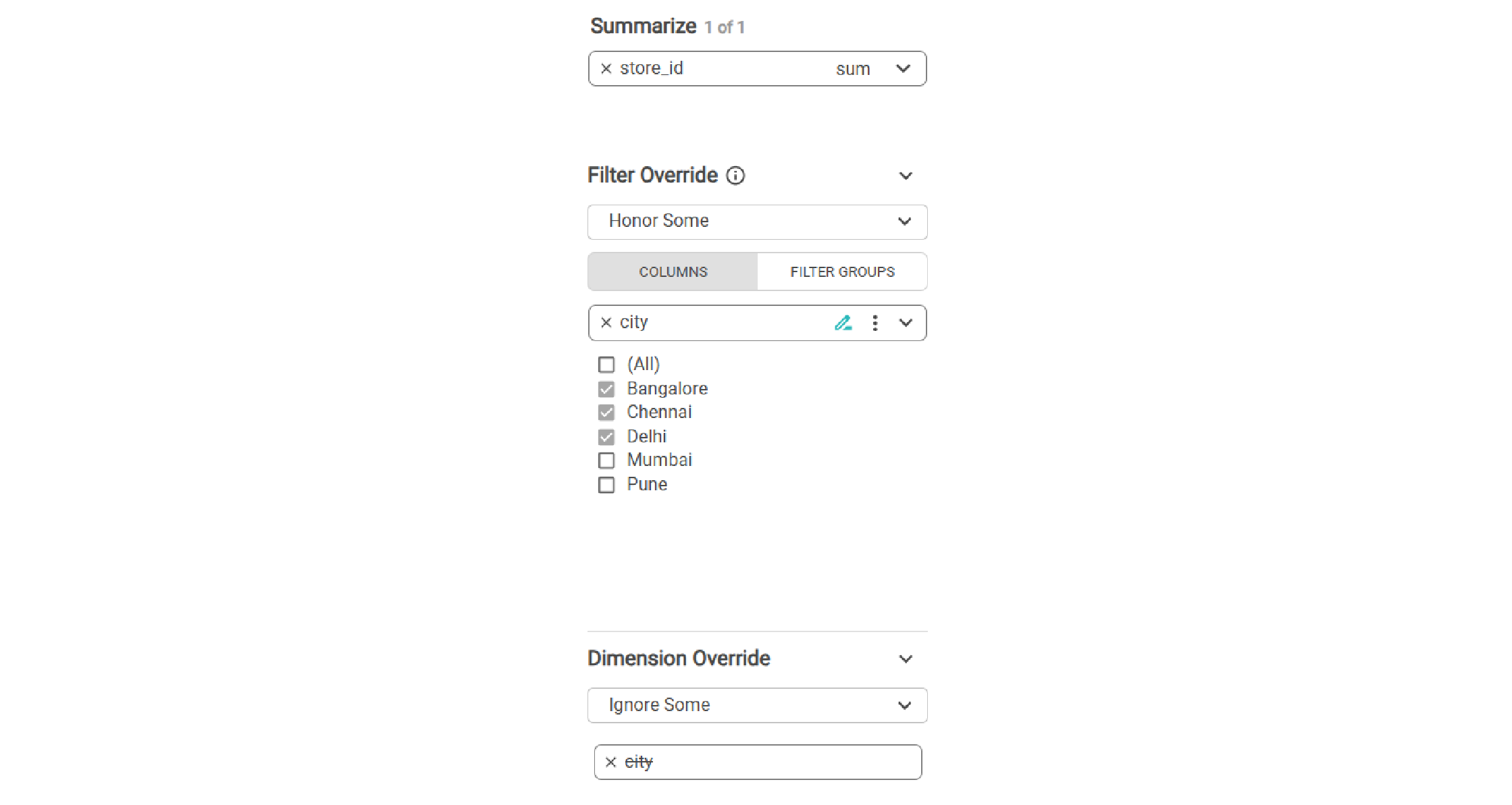This screenshot has height=805, width=1512.
Task: Click the city filter edit pencil icon
Action: tap(843, 323)
